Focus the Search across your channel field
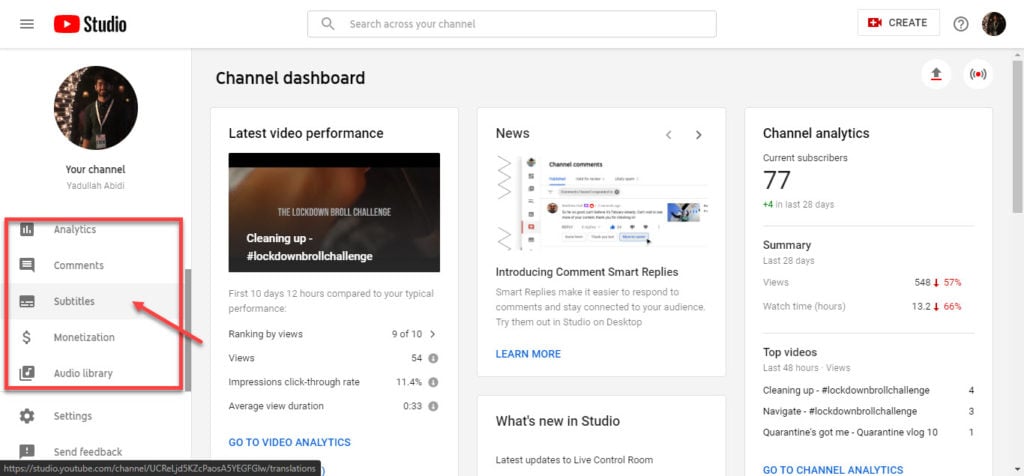The height and width of the screenshot is (476, 1024). [511, 24]
